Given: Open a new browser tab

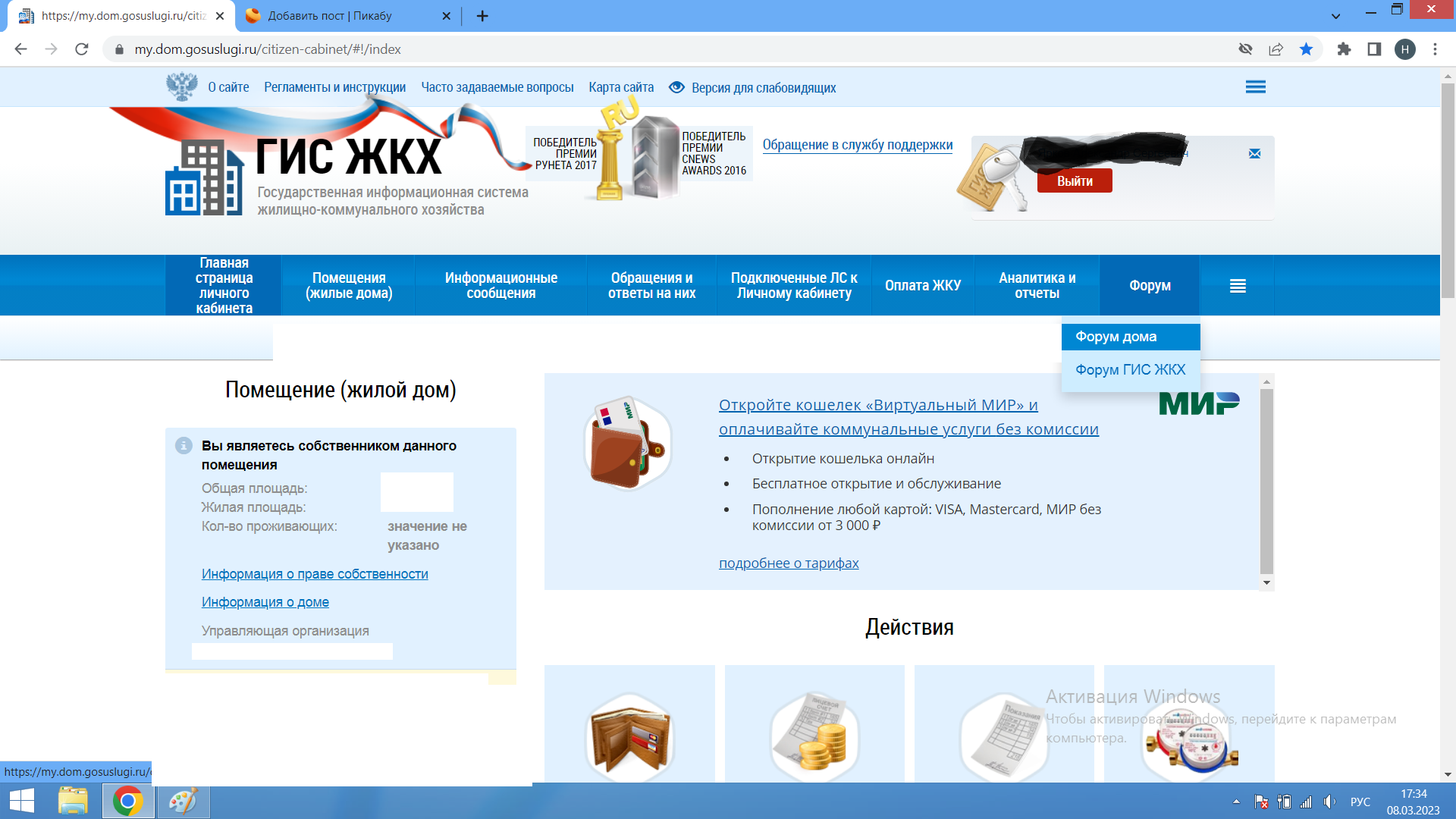Looking at the screenshot, I should 482,16.
